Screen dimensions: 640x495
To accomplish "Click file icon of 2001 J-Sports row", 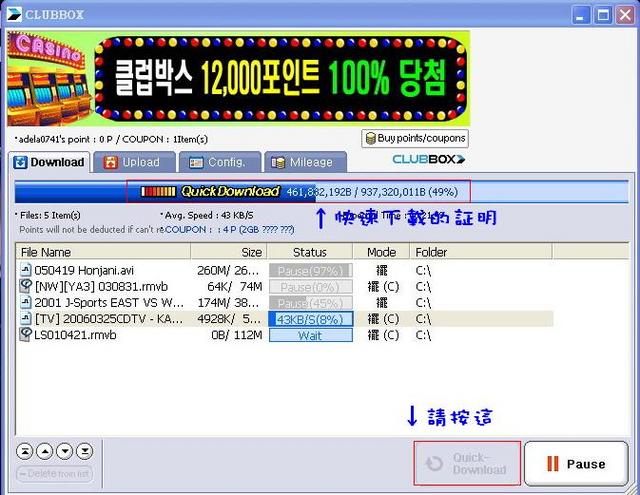I will (26, 302).
